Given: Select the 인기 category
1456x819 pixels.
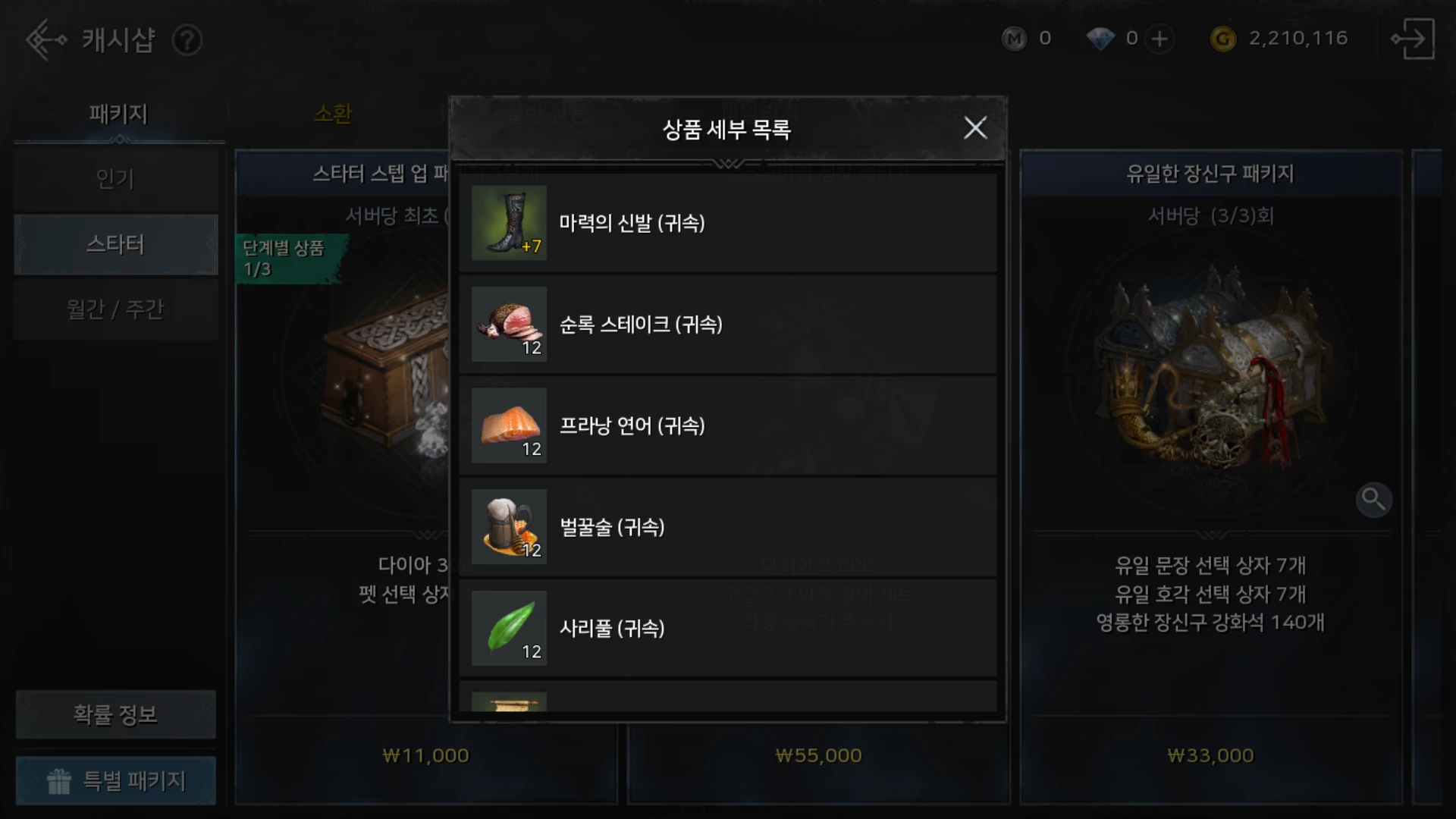Looking at the screenshot, I should click(x=115, y=180).
